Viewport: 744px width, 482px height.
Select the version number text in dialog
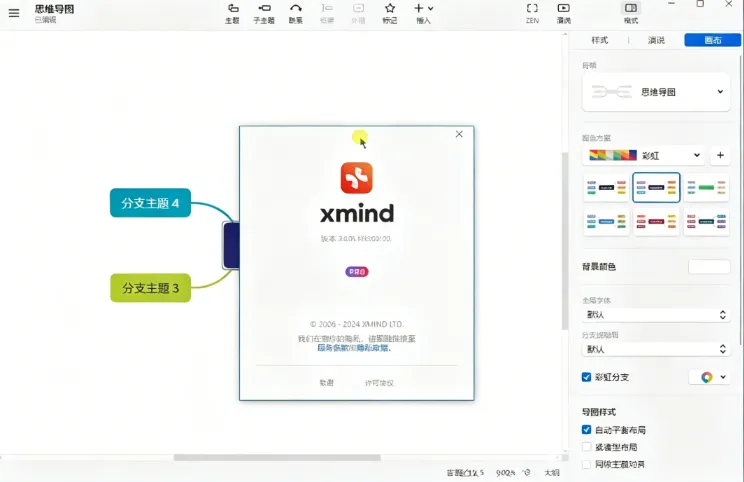356,239
